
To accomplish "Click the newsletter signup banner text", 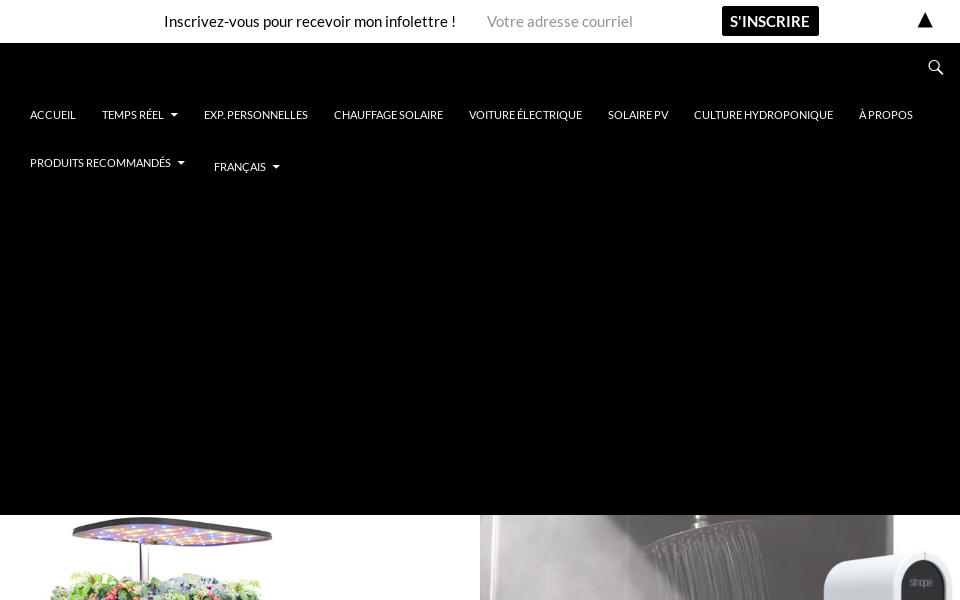I will [310, 21].
